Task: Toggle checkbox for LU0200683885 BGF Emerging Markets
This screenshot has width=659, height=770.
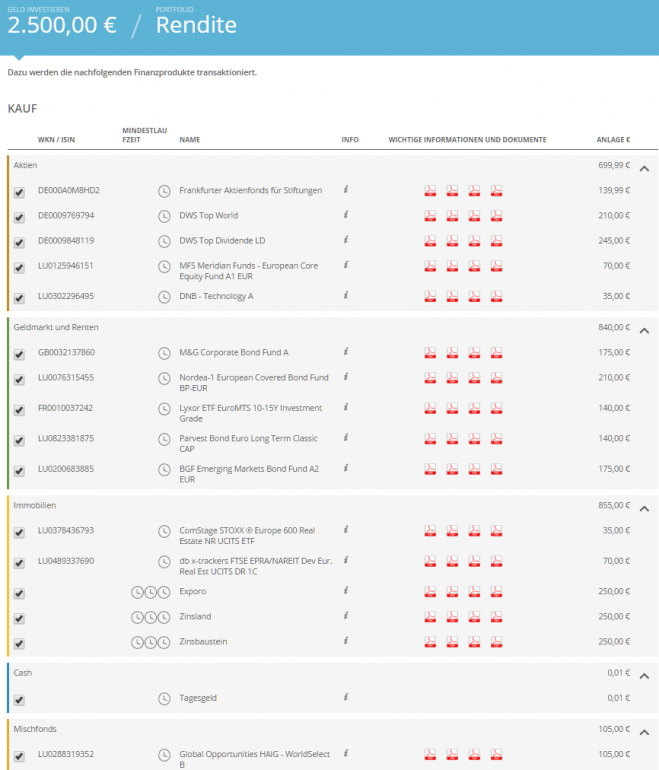Action: (x=19, y=470)
